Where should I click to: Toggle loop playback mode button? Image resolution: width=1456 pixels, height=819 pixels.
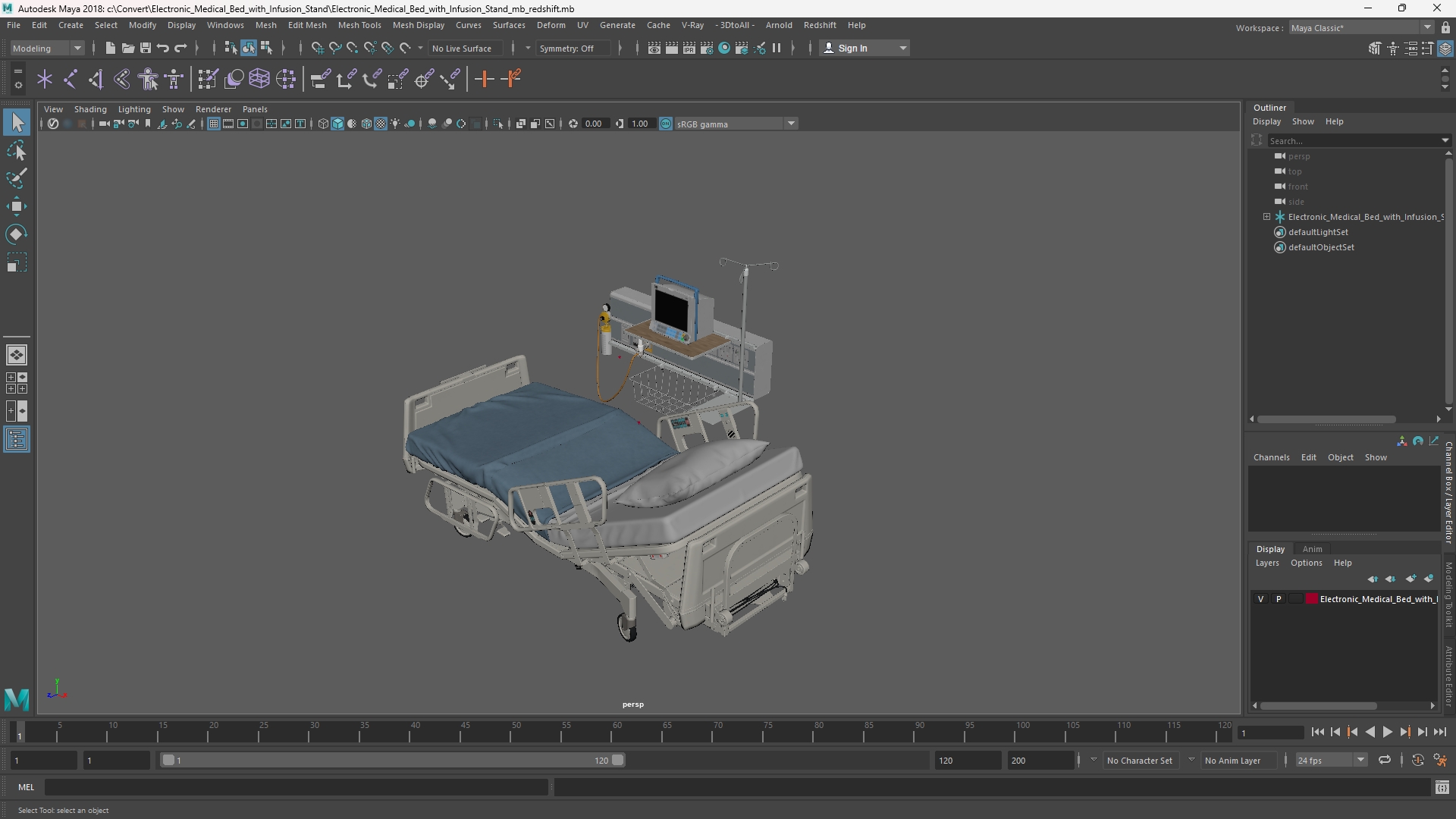(x=1385, y=760)
